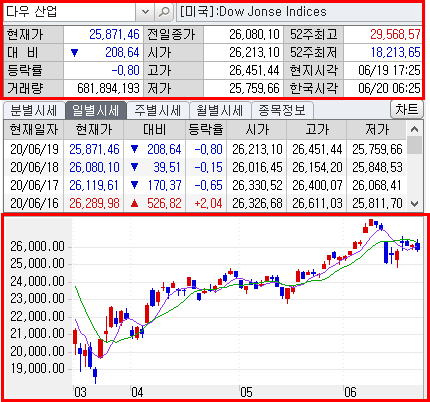Viewport: 430px width, 402px height.
Task: Click the magnifier search icon
Action: click(164, 12)
